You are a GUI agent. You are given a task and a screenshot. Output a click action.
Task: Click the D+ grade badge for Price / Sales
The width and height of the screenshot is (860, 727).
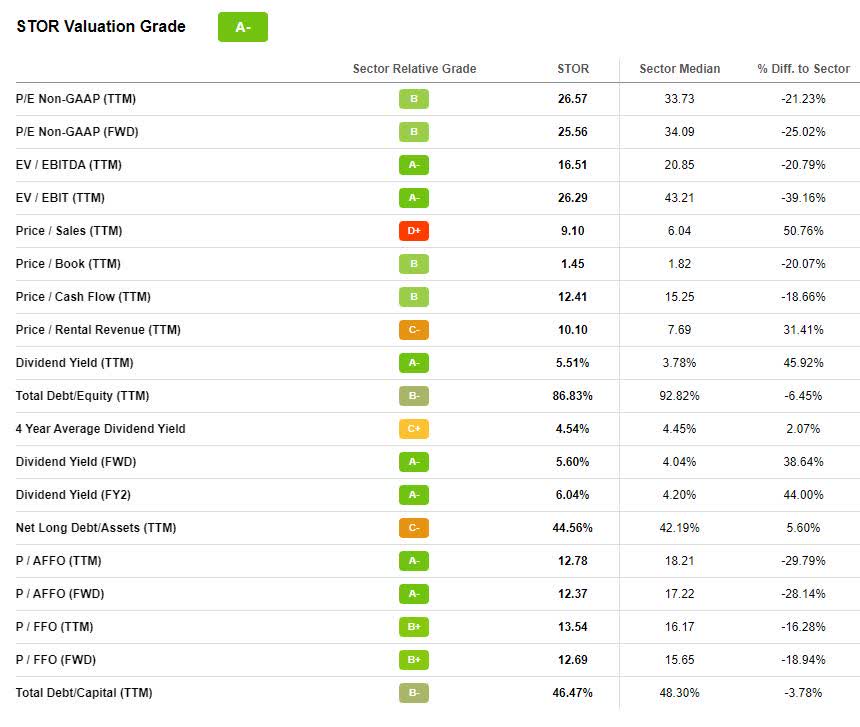(414, 231)
